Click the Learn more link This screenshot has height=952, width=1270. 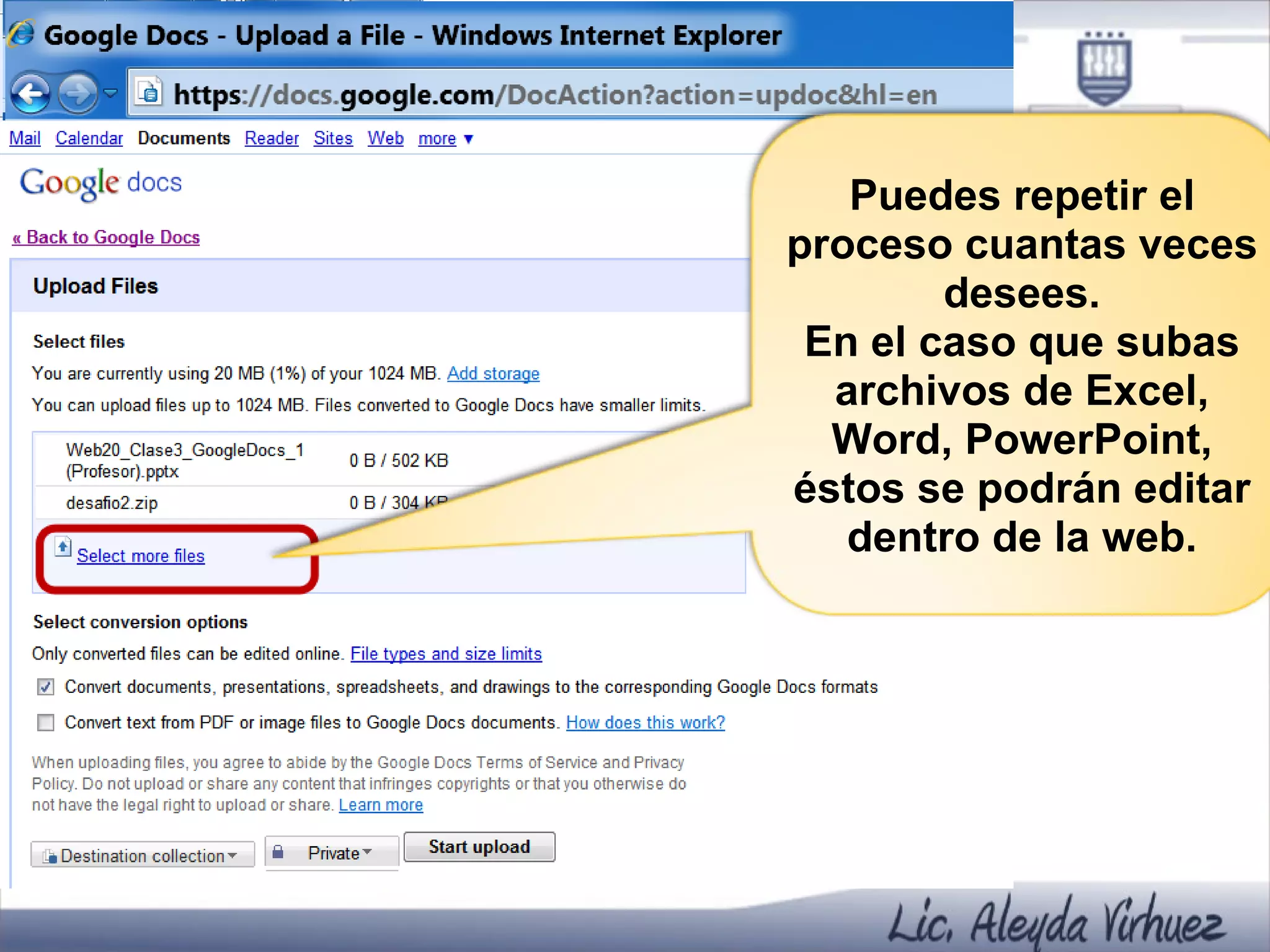click(381, 805)
